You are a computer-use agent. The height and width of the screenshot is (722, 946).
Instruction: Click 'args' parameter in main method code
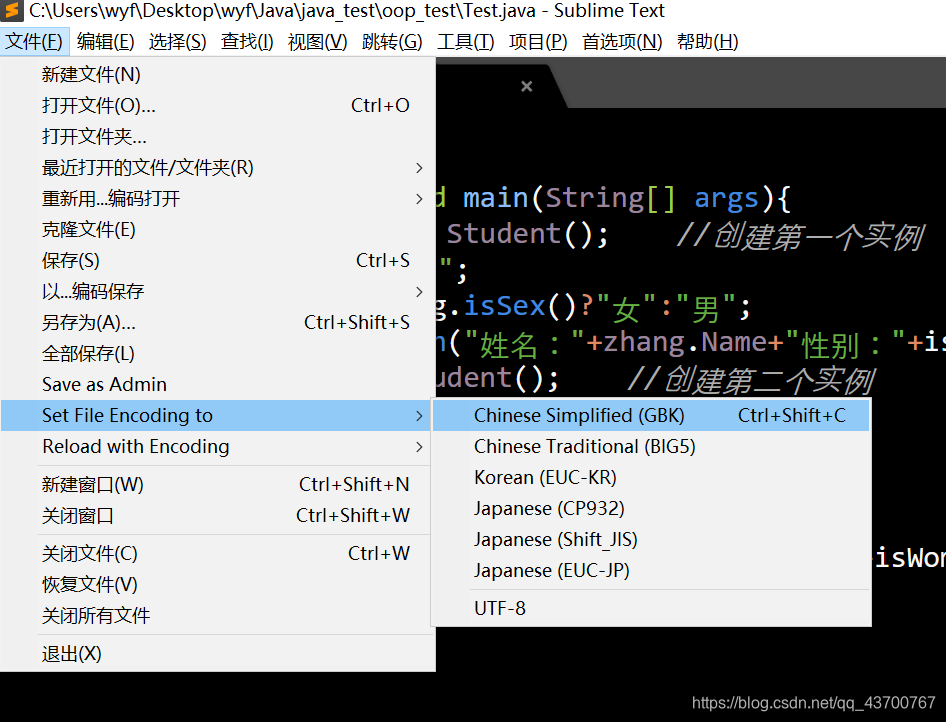pyautogui.click(x=726, y=199)
